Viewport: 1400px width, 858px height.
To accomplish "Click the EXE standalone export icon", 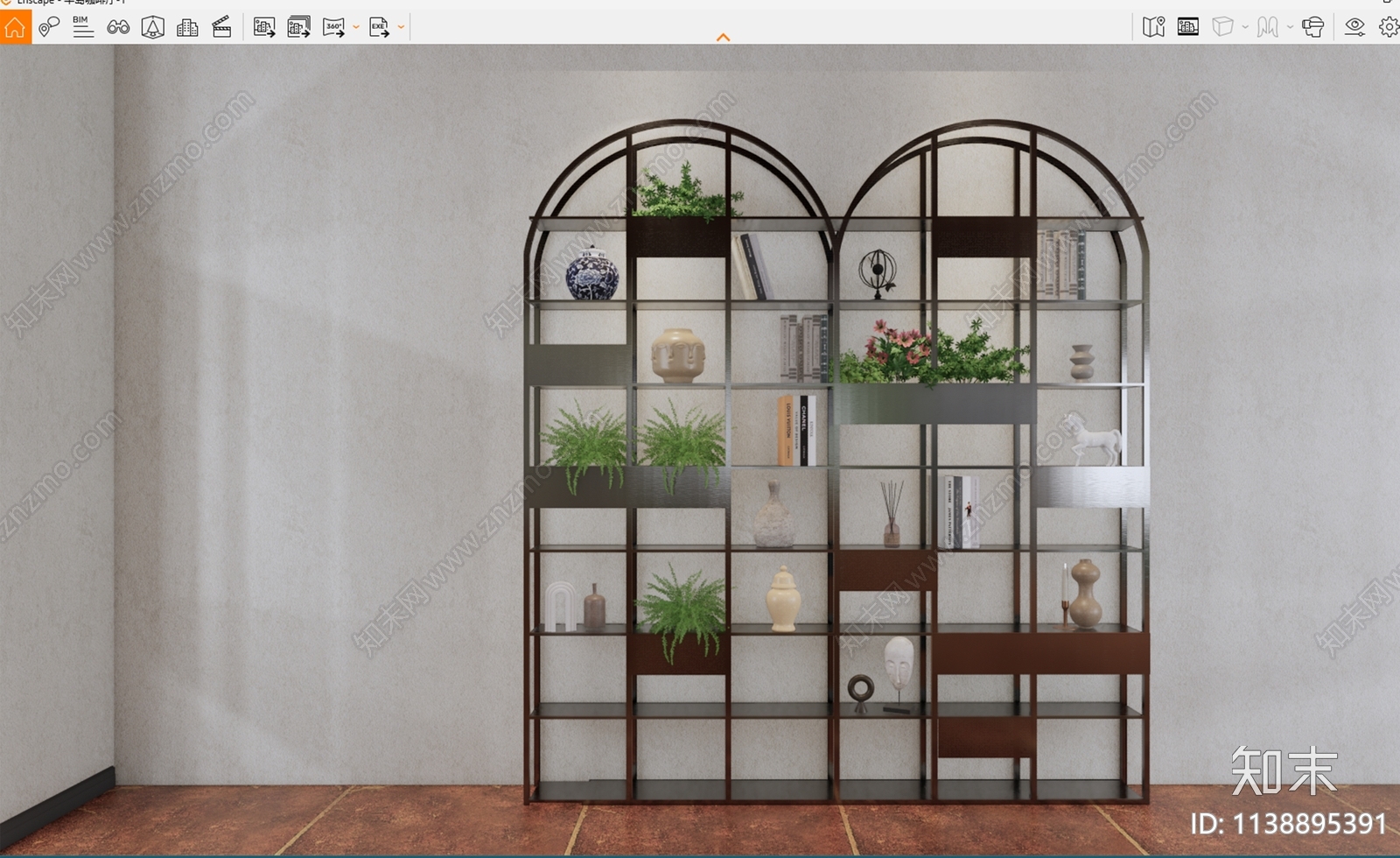I will pos(380,27).
